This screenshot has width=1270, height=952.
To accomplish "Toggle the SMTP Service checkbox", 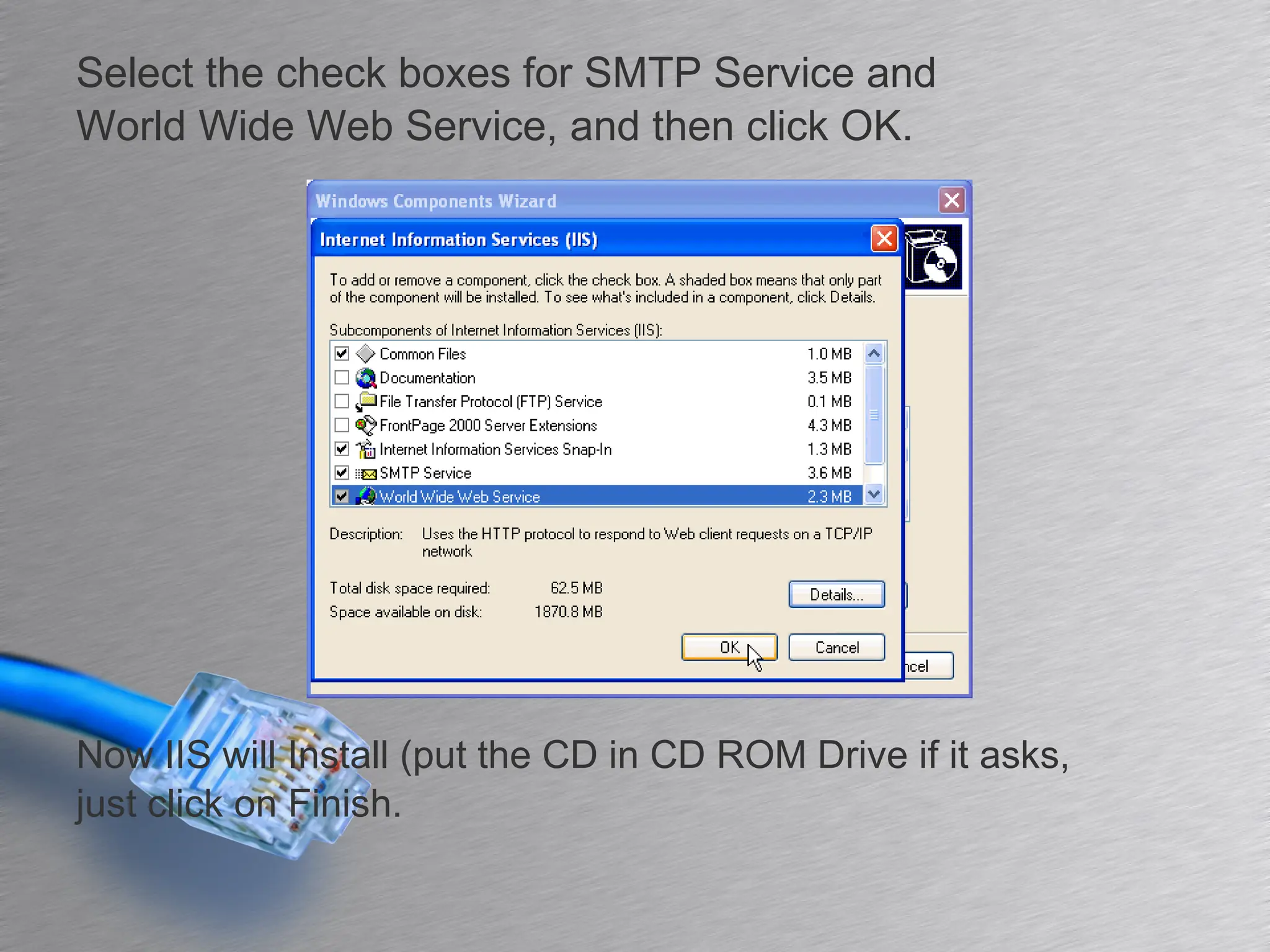I will click(x=342, y=473).
